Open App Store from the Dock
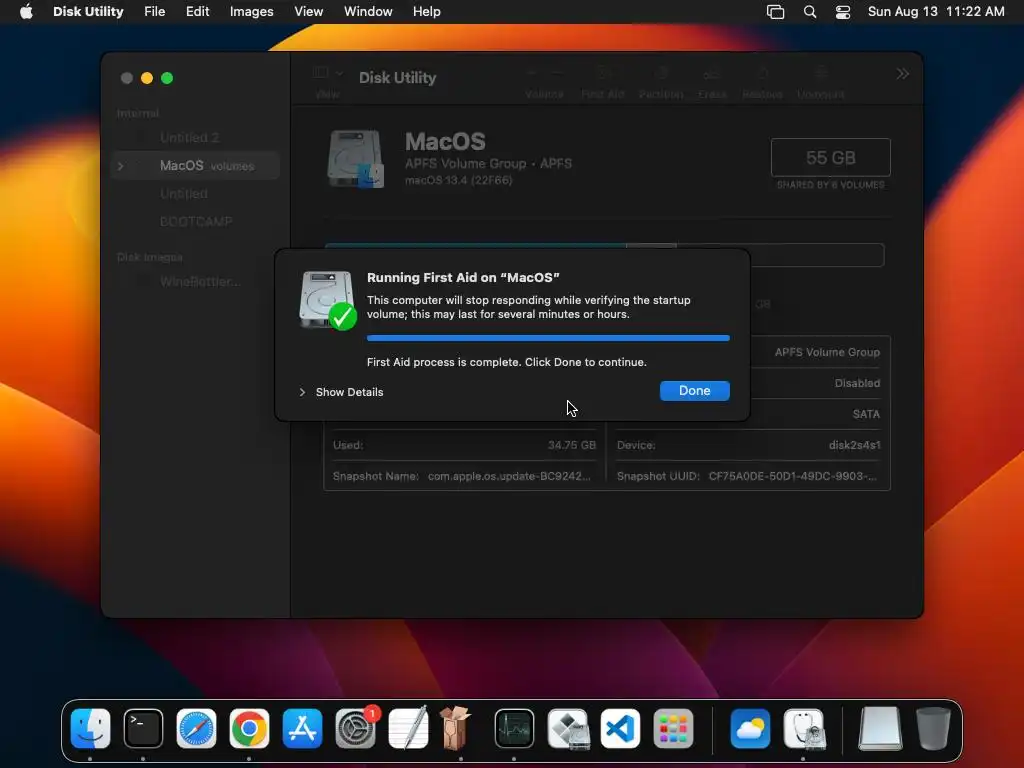Screen dimensions: 1024x768 302,728
